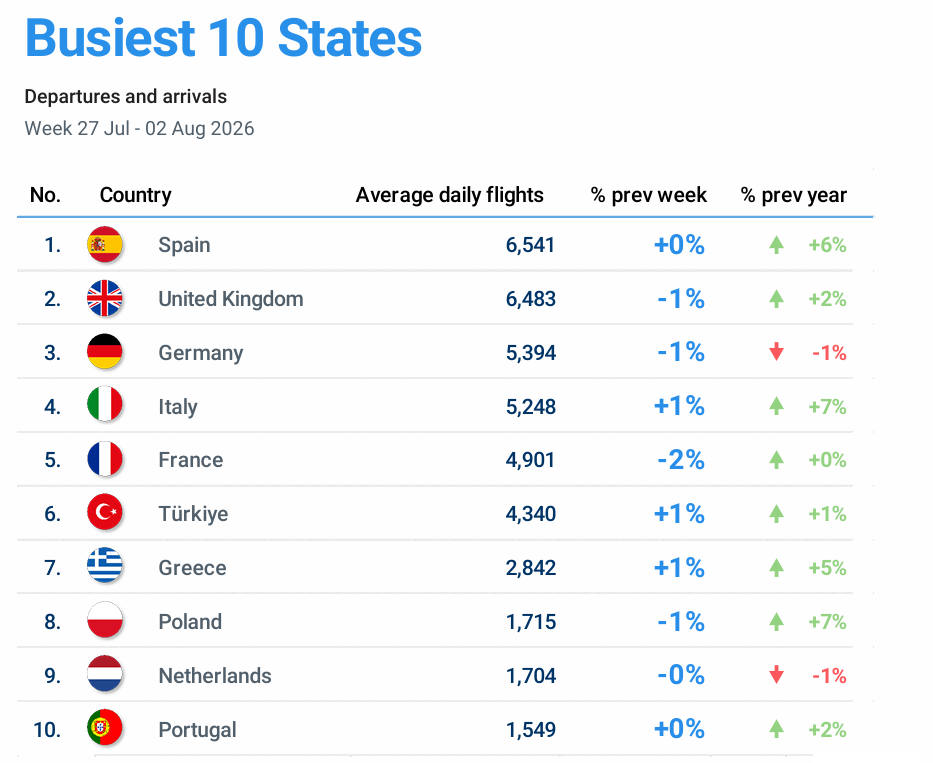Click Spain's green up arrow
Image resolution: width=933 pixels, height=763 pixels.
pos(776,245)
